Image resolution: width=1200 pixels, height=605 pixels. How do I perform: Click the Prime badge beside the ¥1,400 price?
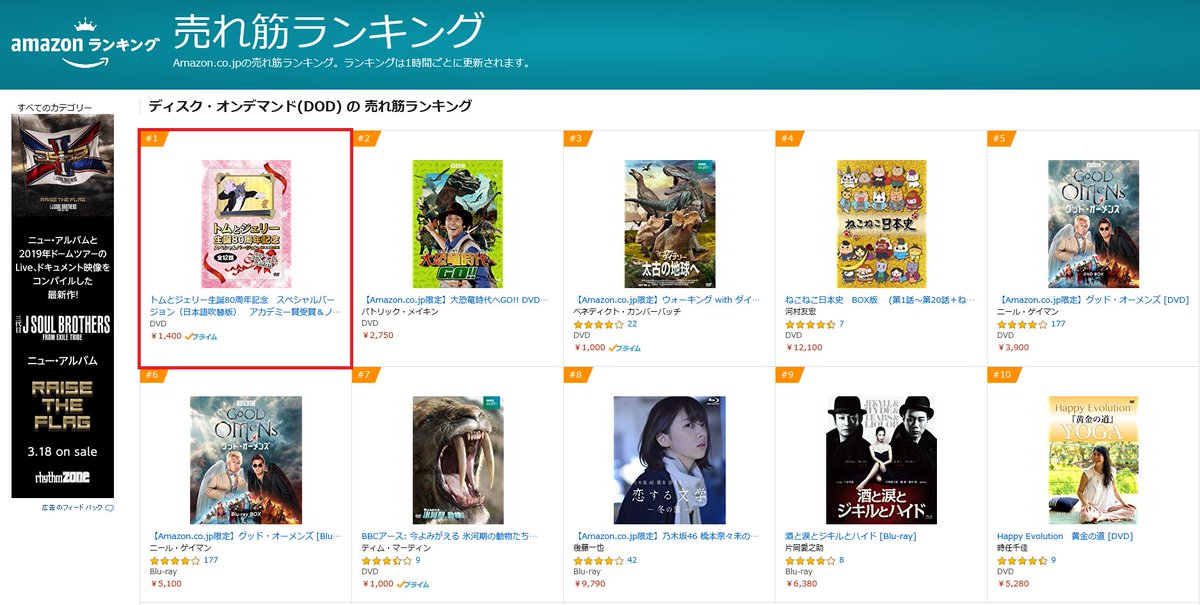click(x=202, y=336)
